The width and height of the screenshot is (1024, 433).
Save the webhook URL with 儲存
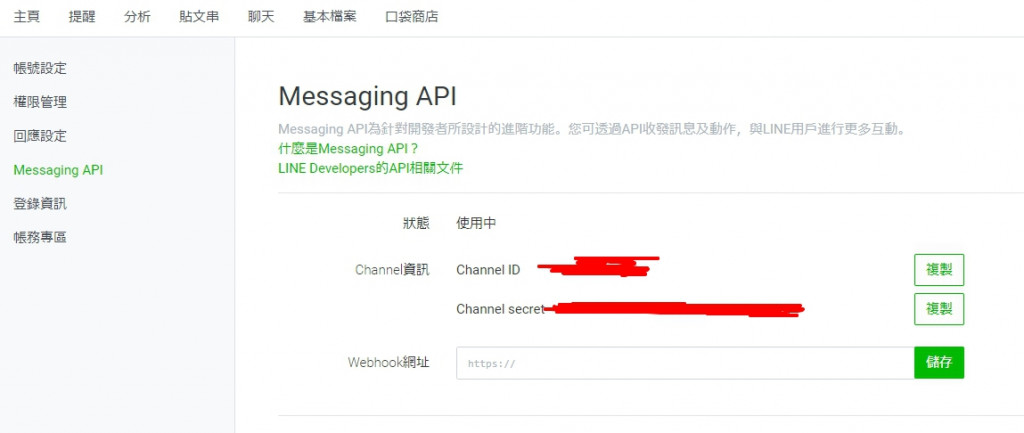tap(939, 362)
